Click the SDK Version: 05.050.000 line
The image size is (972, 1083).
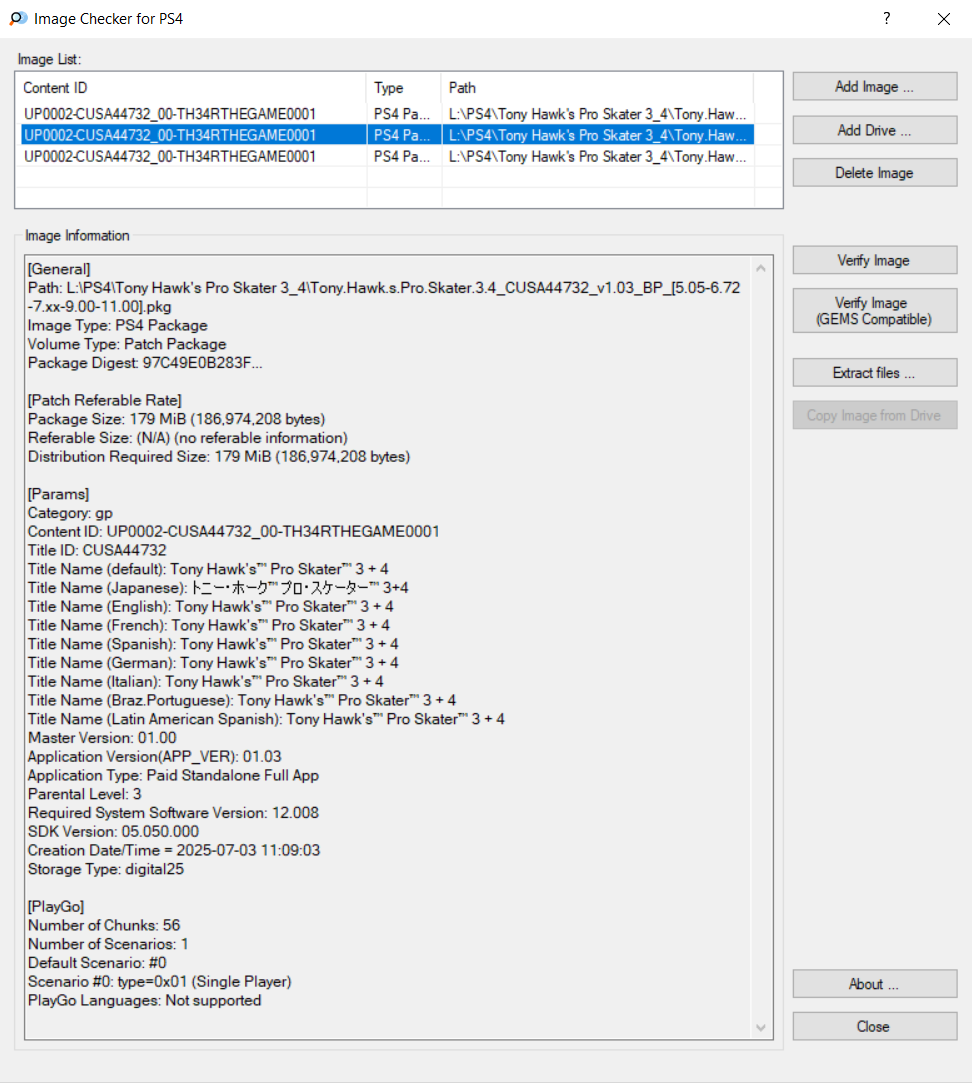pos(113,832)
